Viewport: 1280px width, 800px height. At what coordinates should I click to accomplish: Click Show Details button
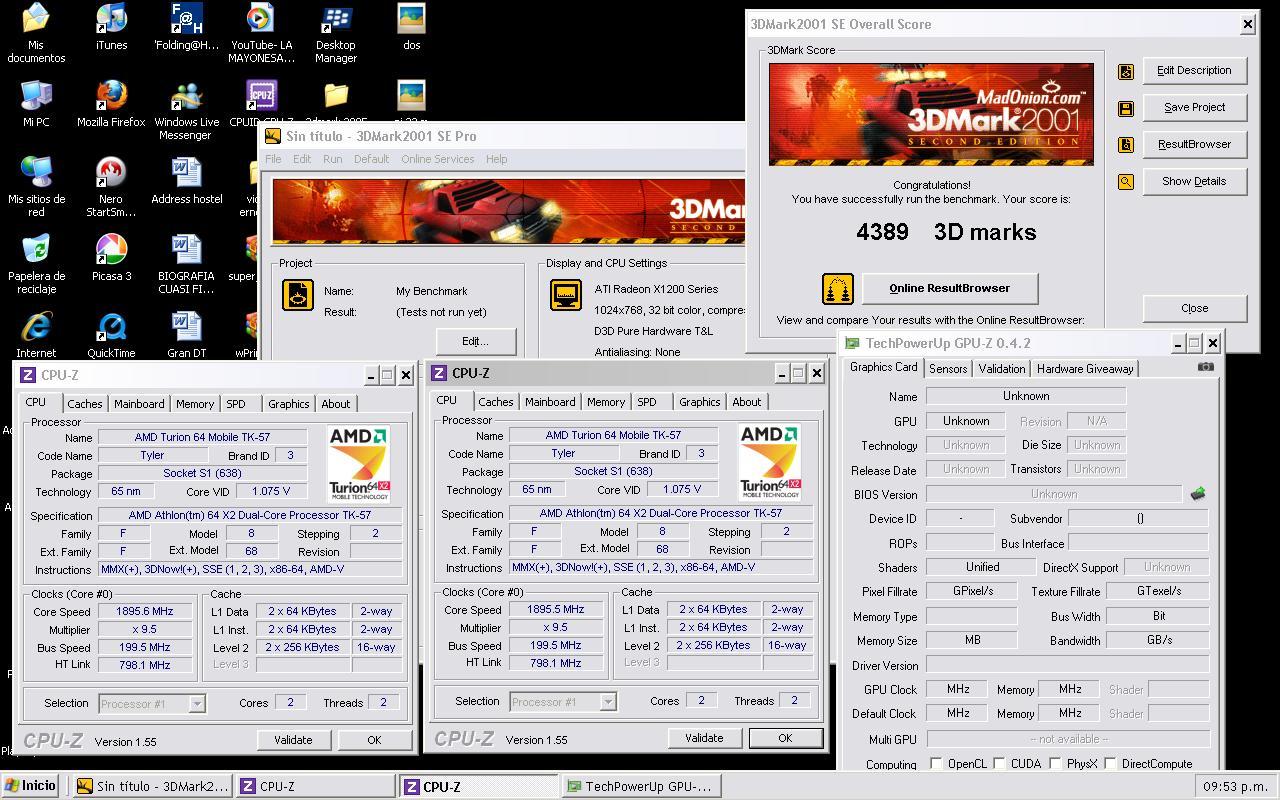(x=1194, y=182)
